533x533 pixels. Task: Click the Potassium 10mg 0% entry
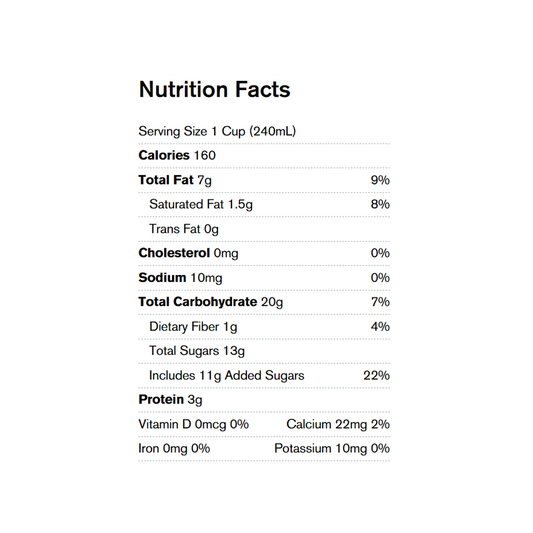332,449
